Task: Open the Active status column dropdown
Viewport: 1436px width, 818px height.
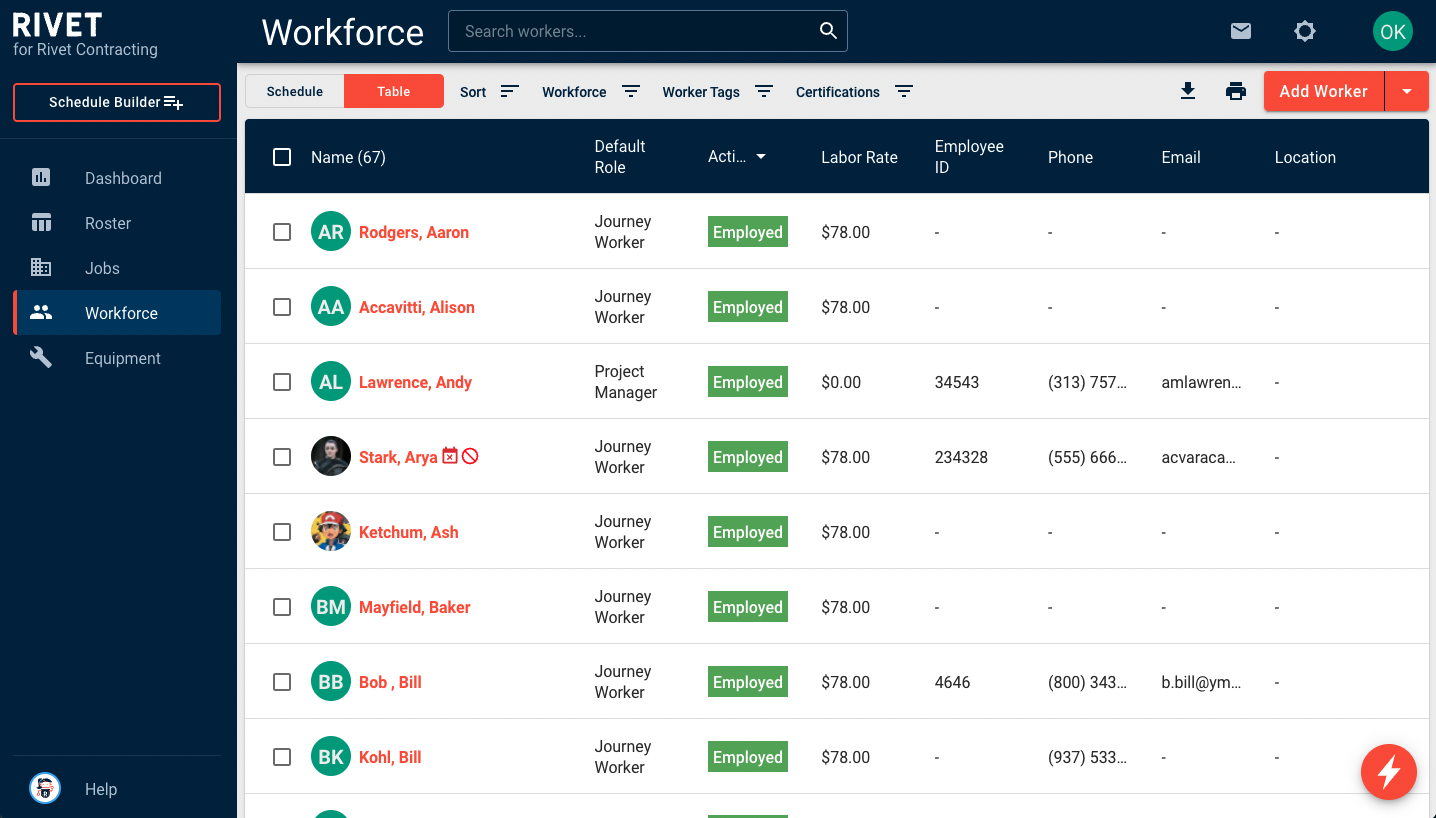Action: point(761,157)
